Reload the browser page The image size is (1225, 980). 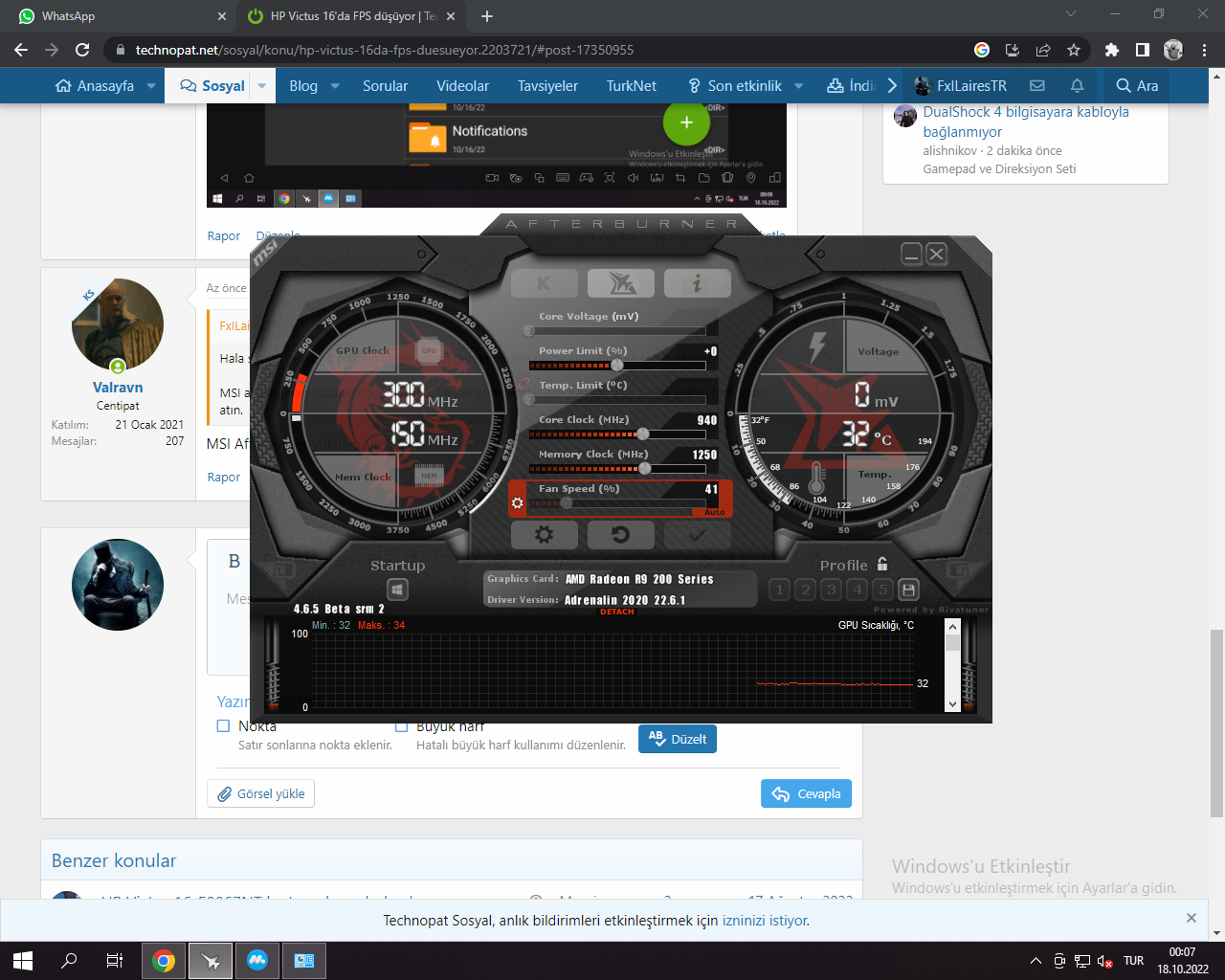[83, 50]
